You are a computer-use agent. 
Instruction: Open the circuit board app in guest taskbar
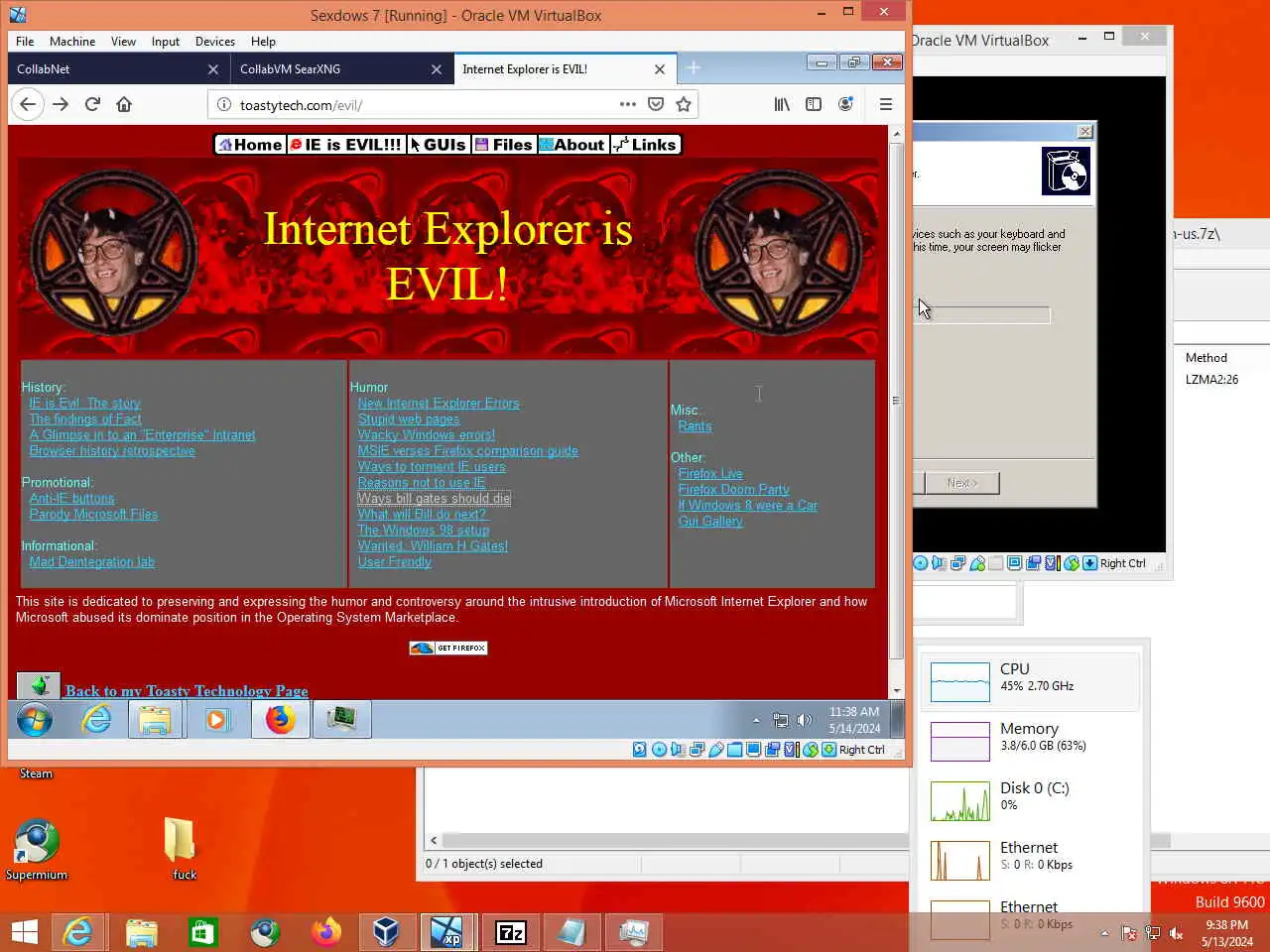pyautogui.click(x=342, y=719)
